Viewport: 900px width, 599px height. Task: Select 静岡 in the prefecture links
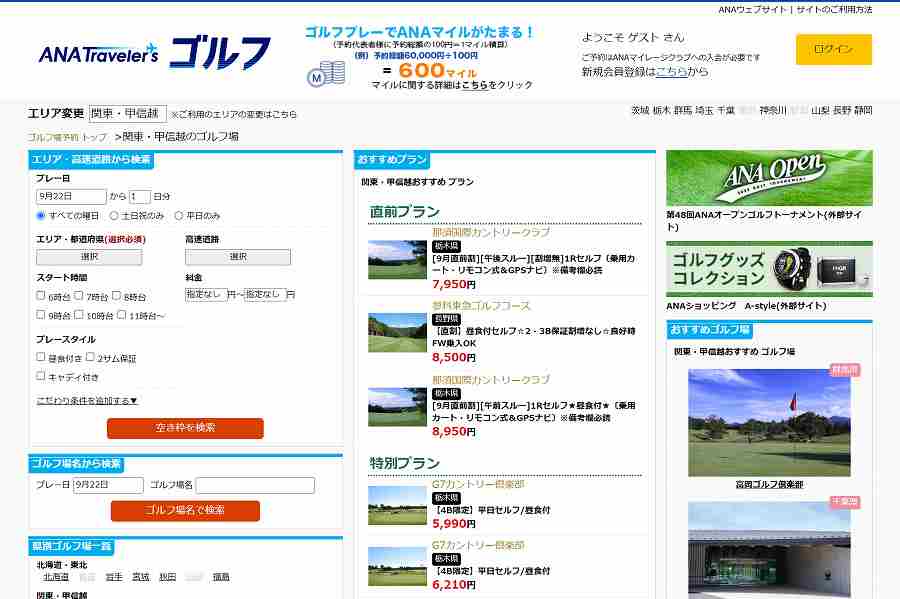coord(863,110)
